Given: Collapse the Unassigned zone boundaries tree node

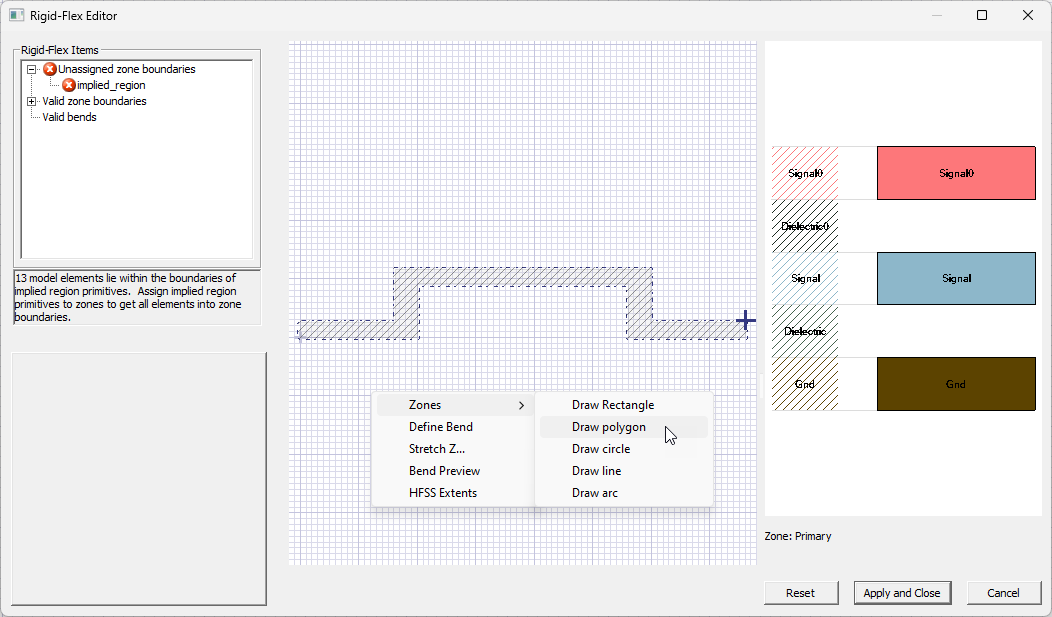Looking at the screenshot, I should (34, 69).
